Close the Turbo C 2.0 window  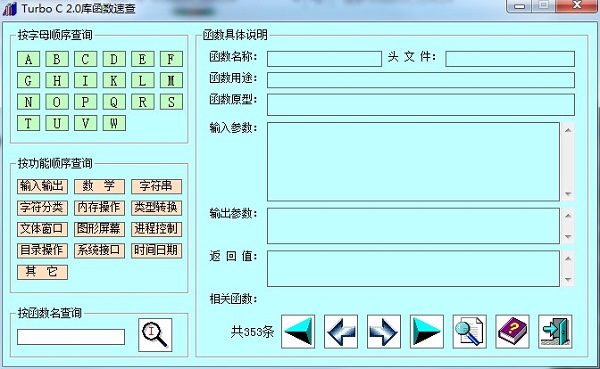pos(577,5)
